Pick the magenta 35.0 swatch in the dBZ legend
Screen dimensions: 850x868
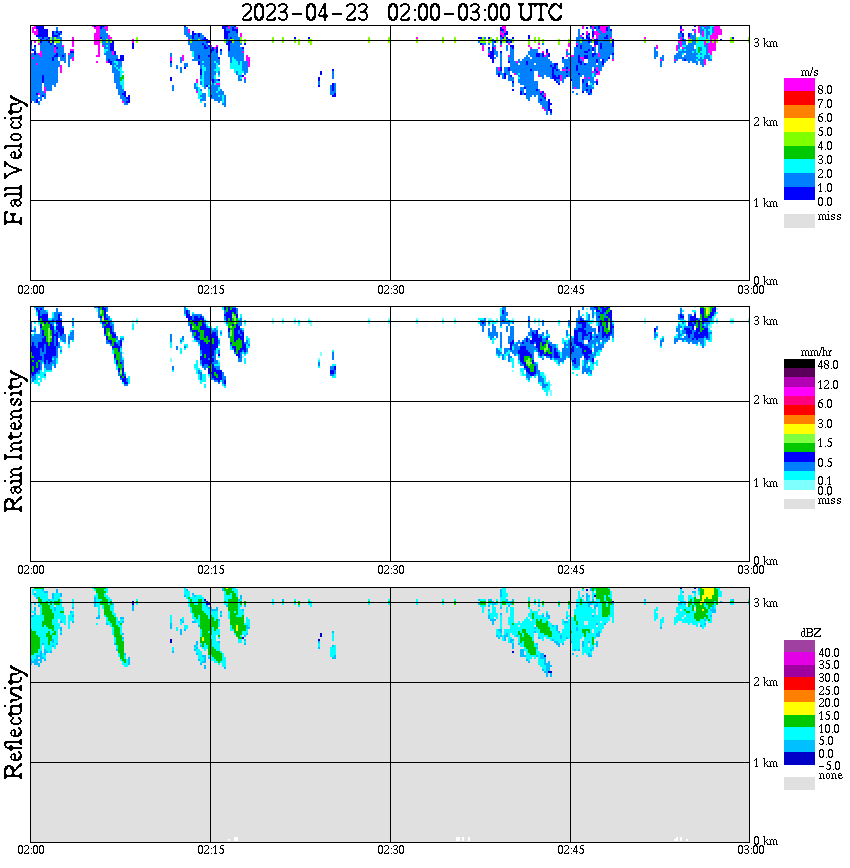(x=799, y=659)
